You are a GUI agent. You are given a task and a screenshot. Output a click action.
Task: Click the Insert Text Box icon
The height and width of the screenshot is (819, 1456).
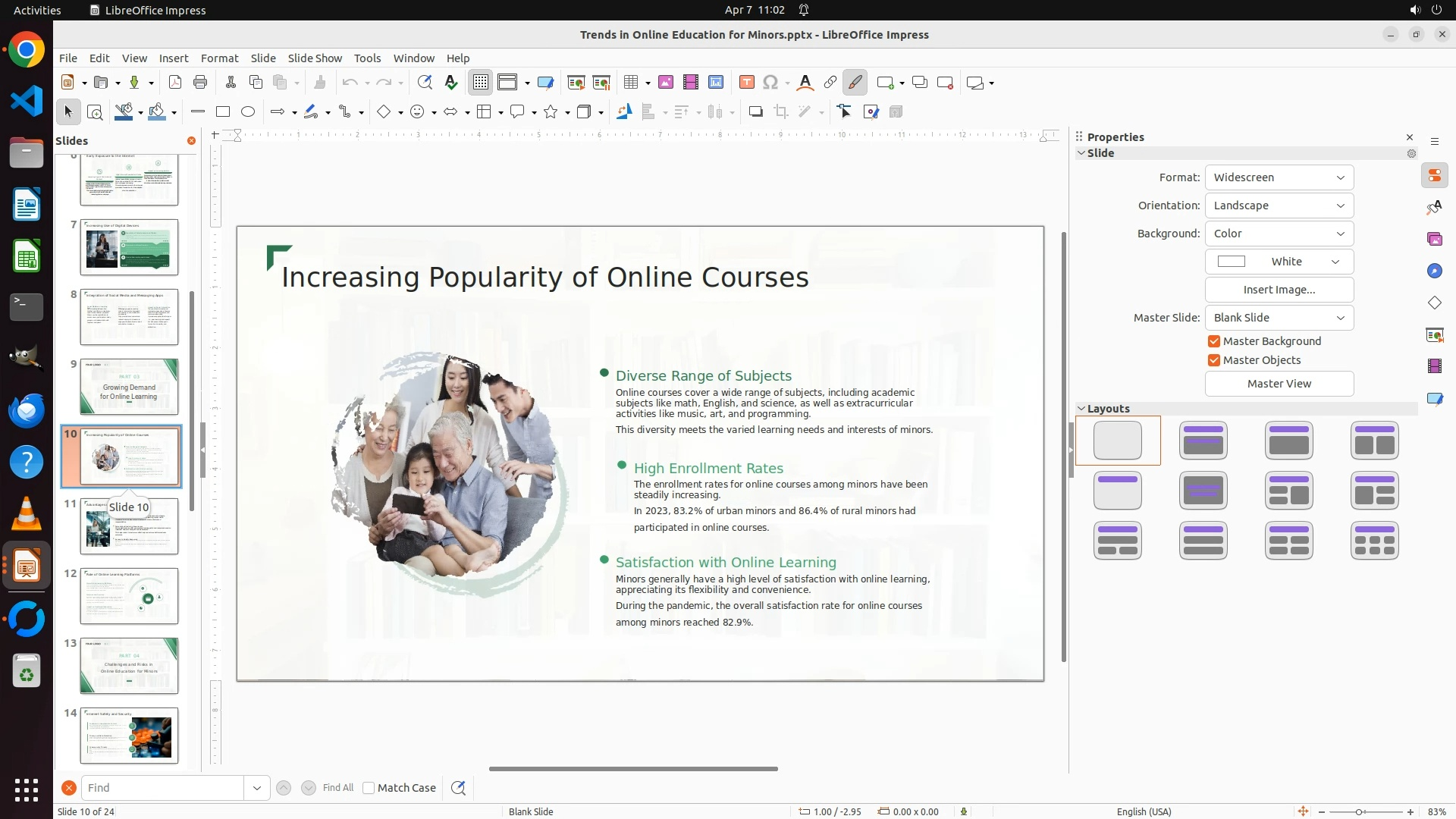tap(746, 83)
